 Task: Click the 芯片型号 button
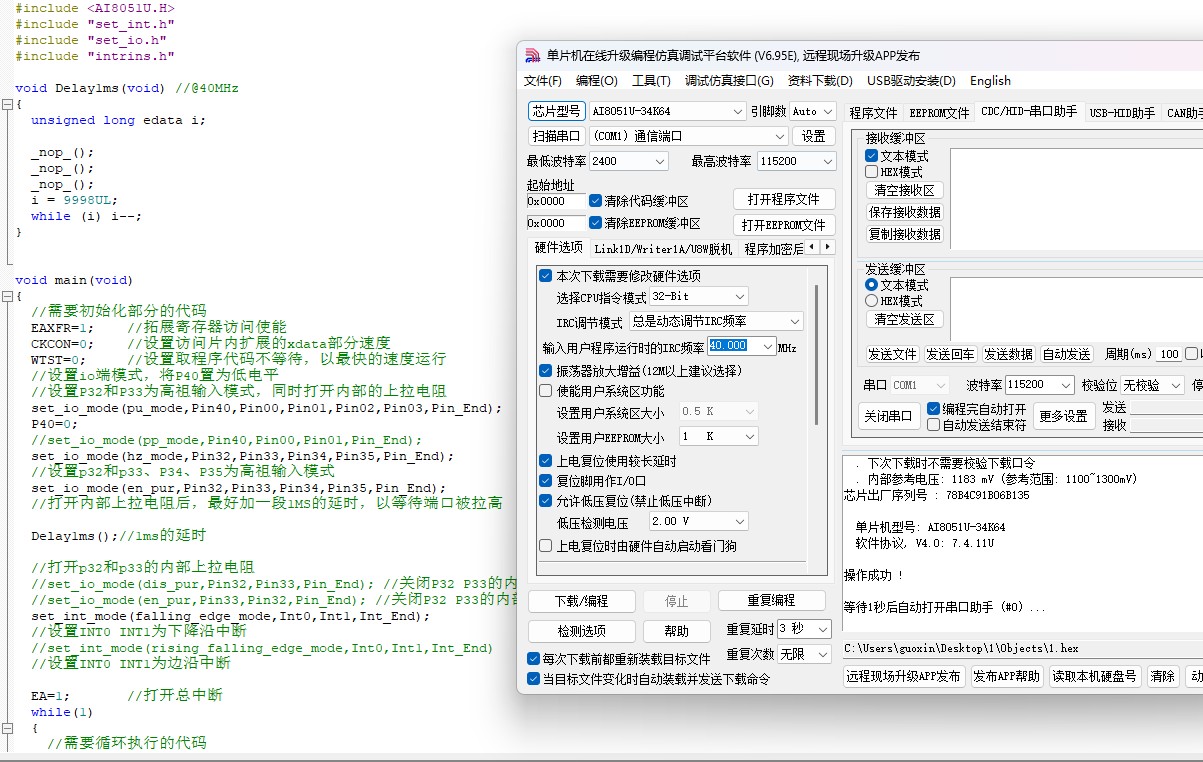point(555,111)
